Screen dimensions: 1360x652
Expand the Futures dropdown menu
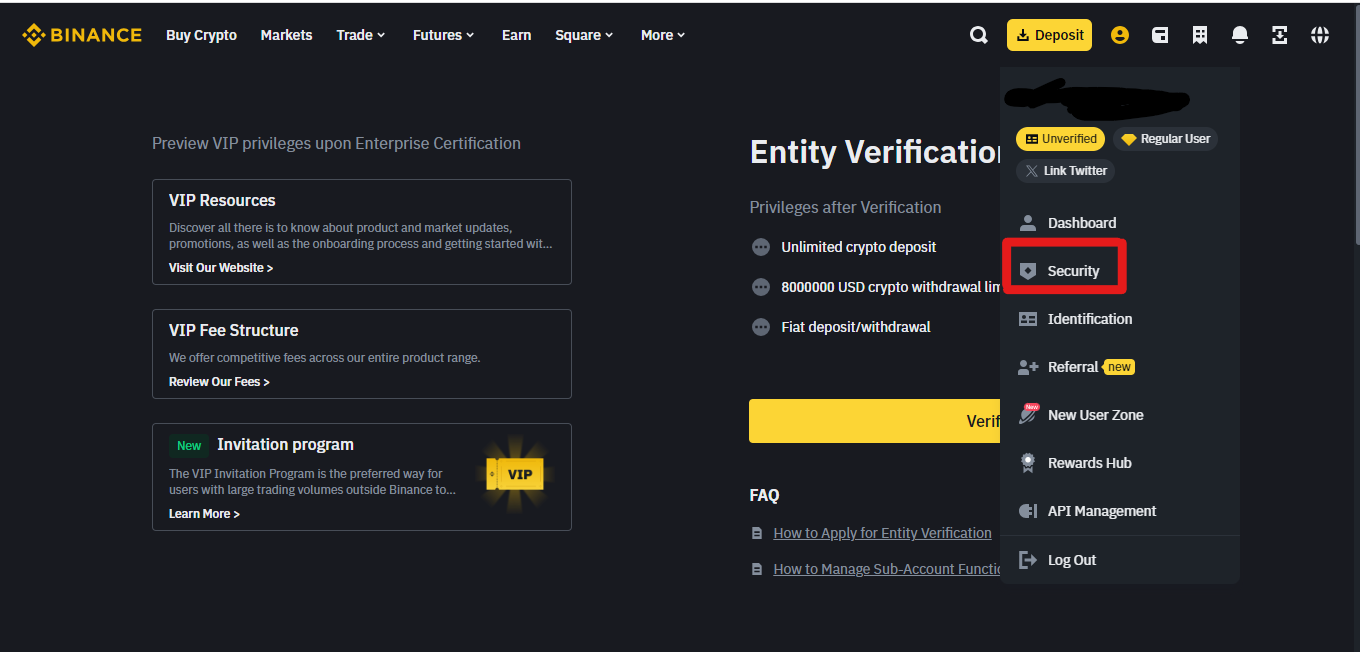444,35
